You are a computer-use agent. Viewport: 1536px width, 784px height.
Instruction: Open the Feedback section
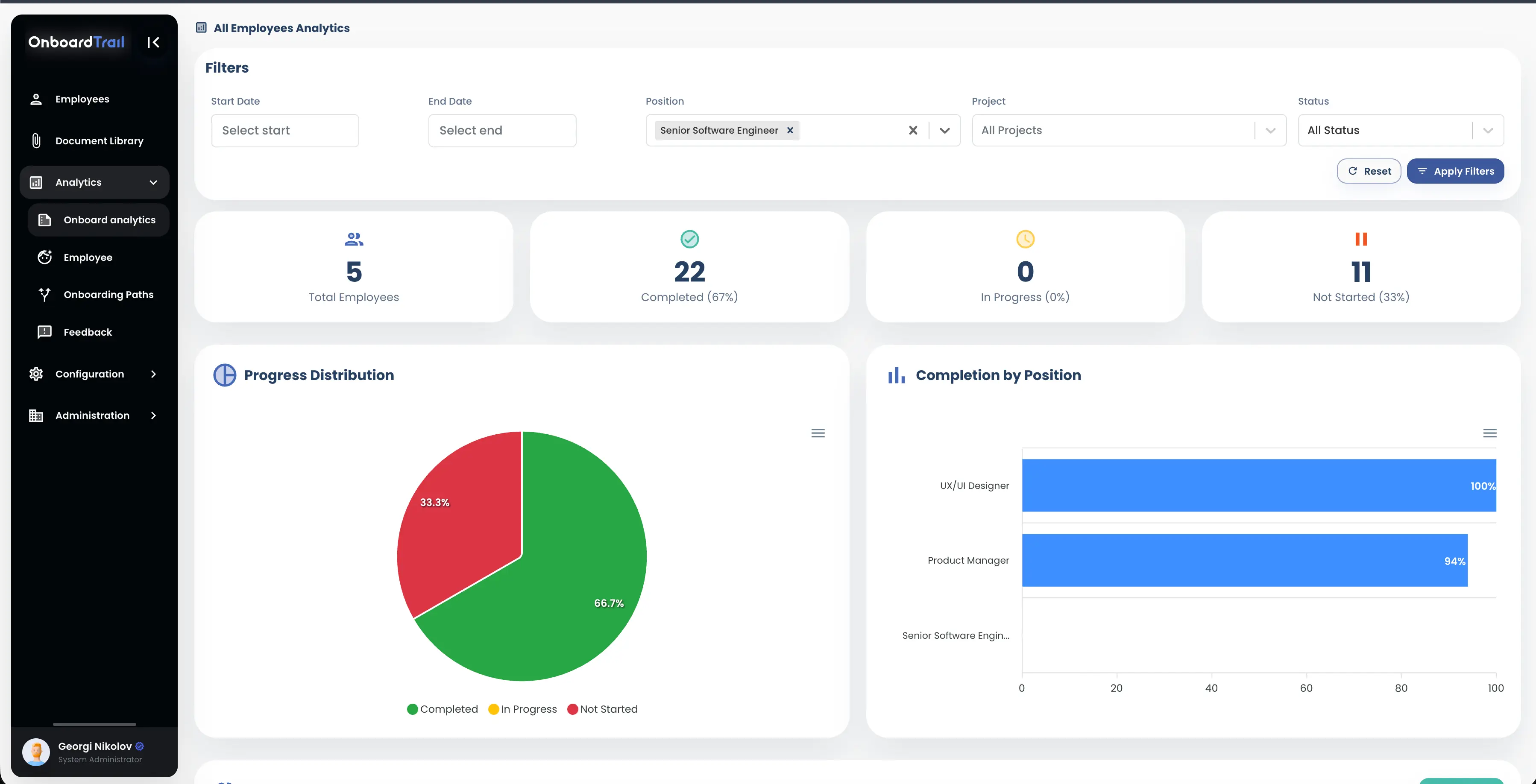tap(87, 332)
